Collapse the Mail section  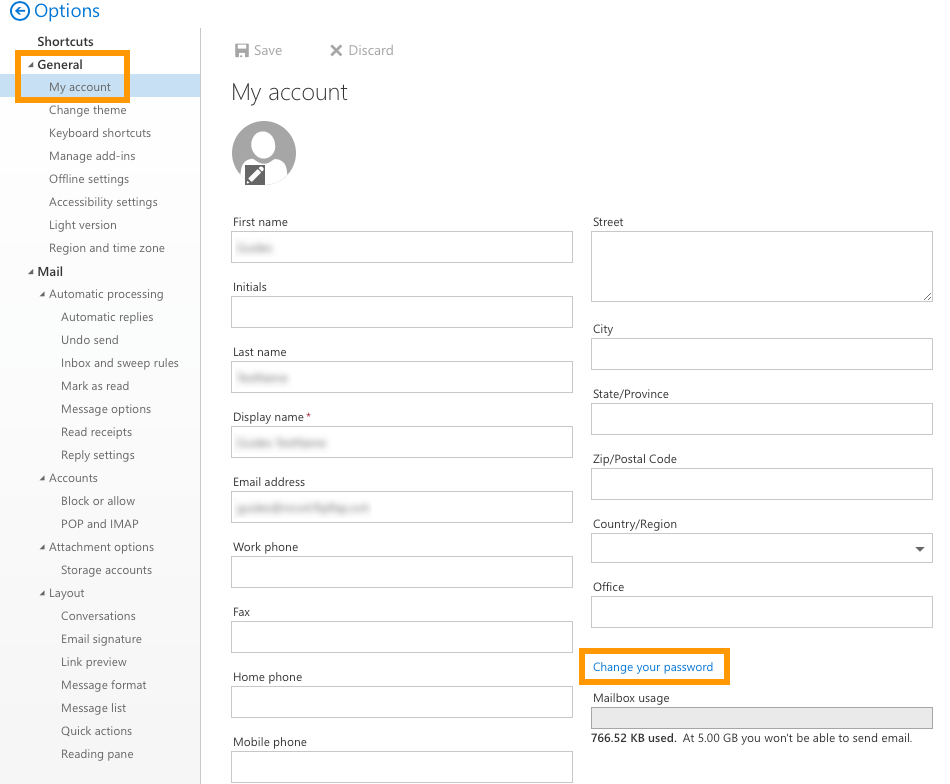click(x=33, y=271)
